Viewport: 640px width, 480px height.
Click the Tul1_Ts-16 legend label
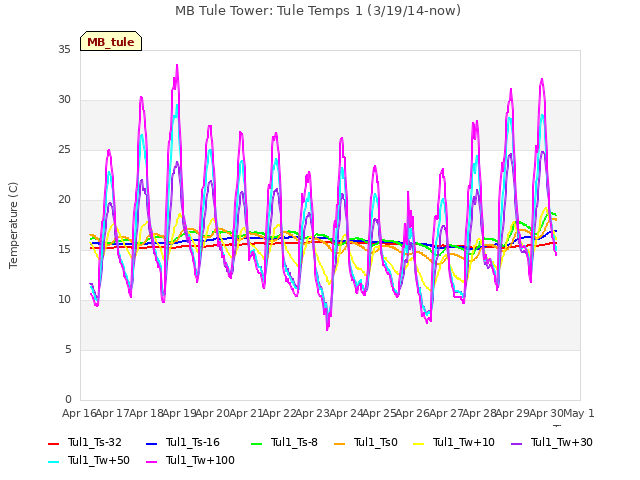click(193, 442)
